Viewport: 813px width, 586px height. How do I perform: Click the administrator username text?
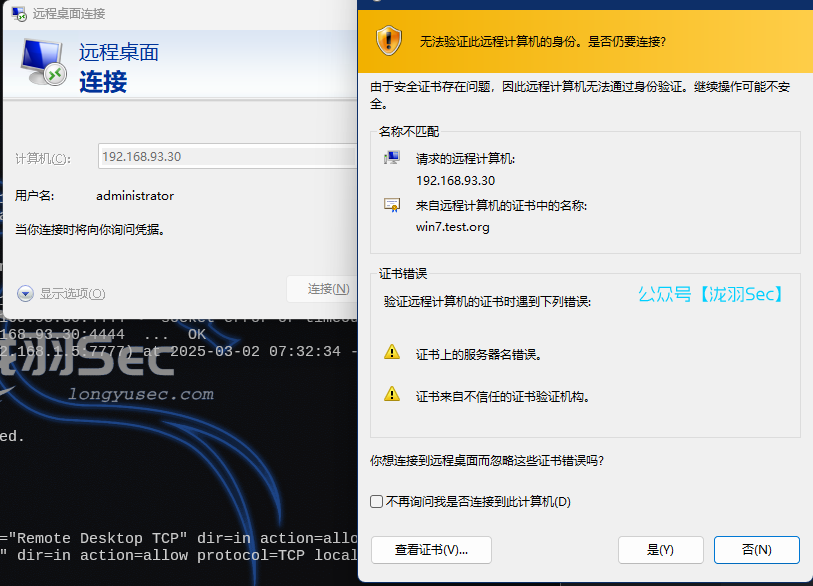click(x=135, y=196)
